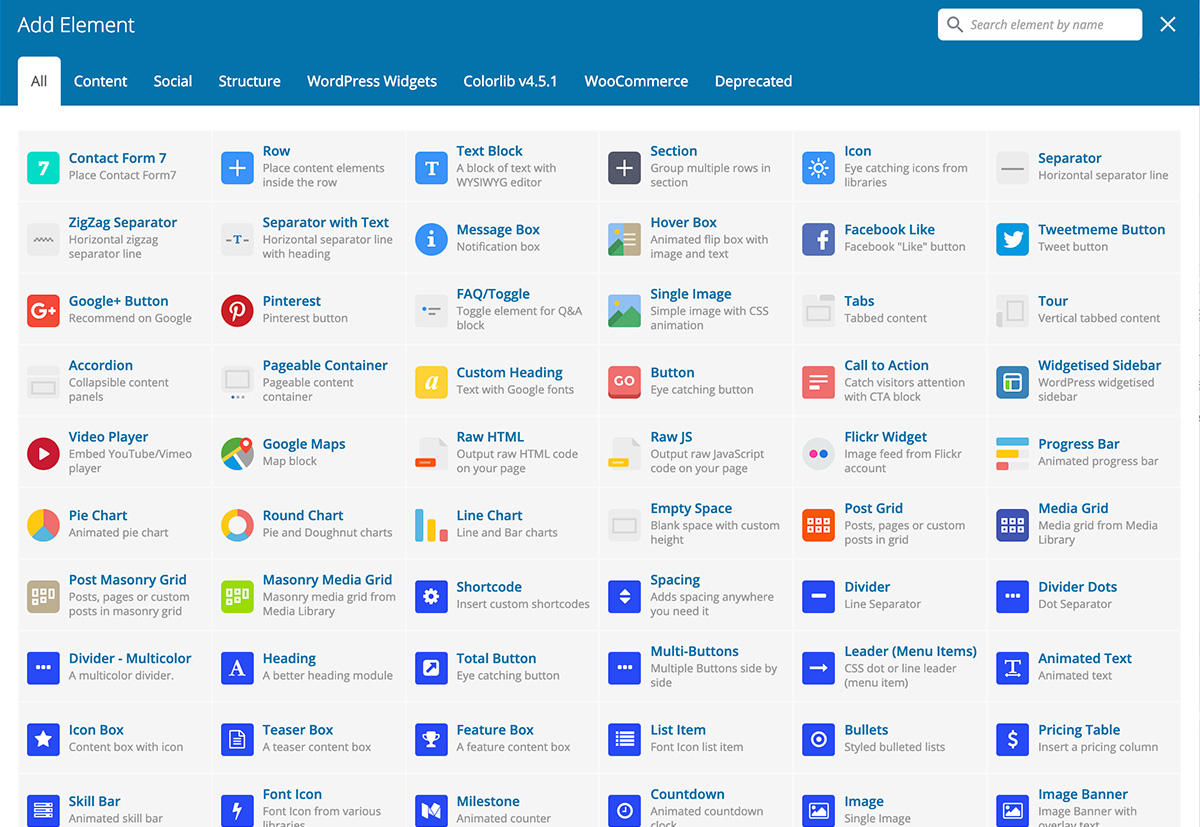The width and height of the screenshot is (1200, 827).
Task: Click the Custom Heading element title
Action: (510, 373)
